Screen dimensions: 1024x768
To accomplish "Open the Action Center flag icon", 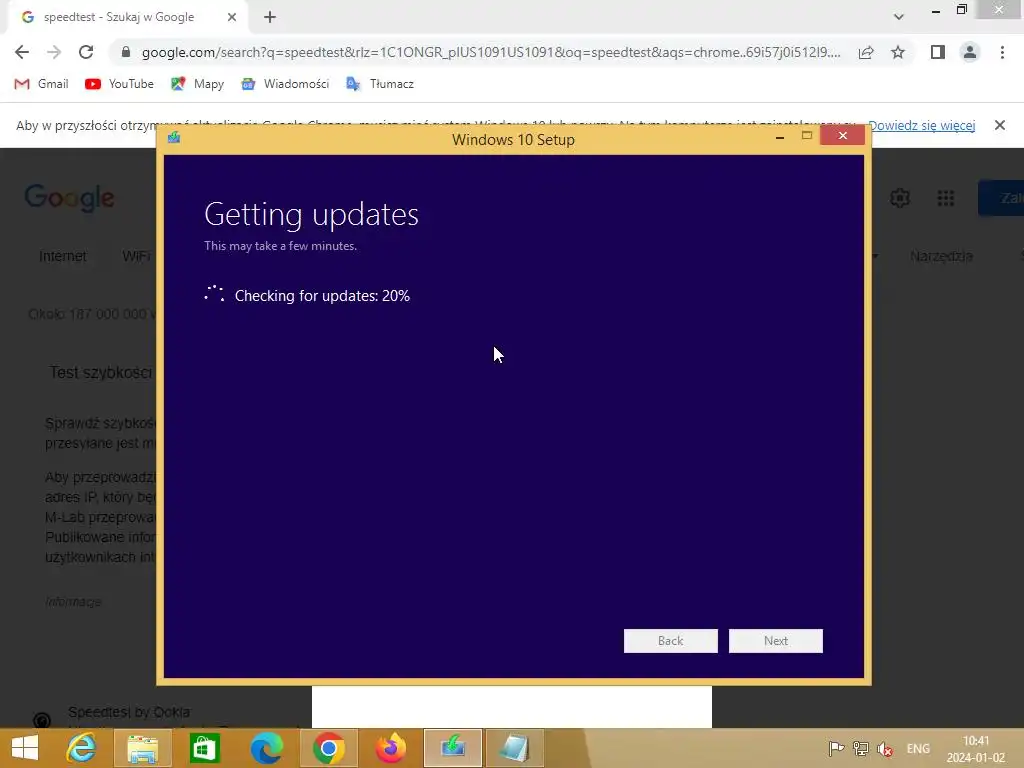I will (x=836, y=749).
